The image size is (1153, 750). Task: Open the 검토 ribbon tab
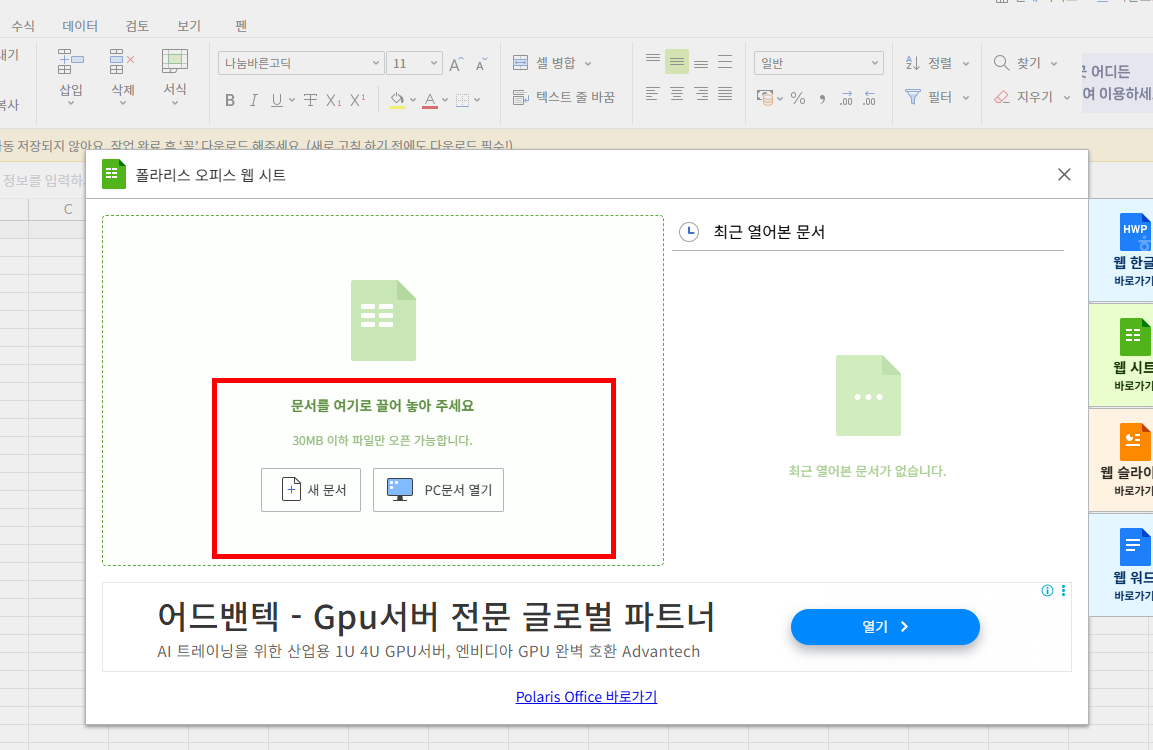(136, 26)
